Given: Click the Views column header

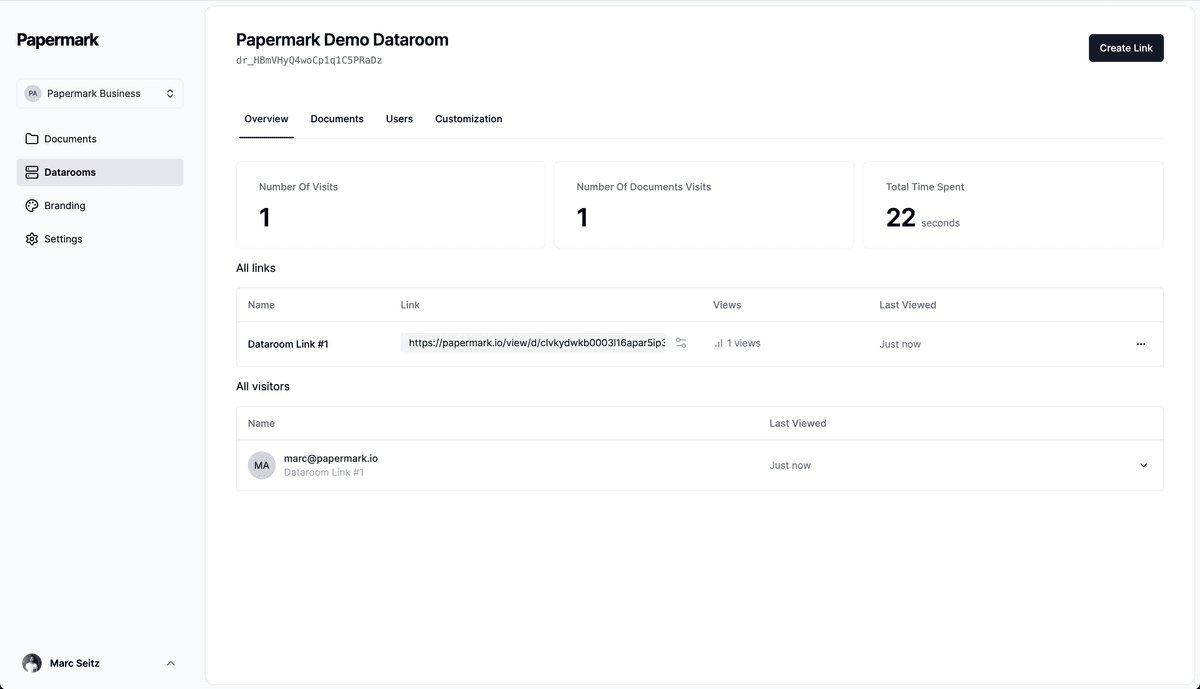Looking at the screenshot, I should pyautogui.click(x=727, y=305).
